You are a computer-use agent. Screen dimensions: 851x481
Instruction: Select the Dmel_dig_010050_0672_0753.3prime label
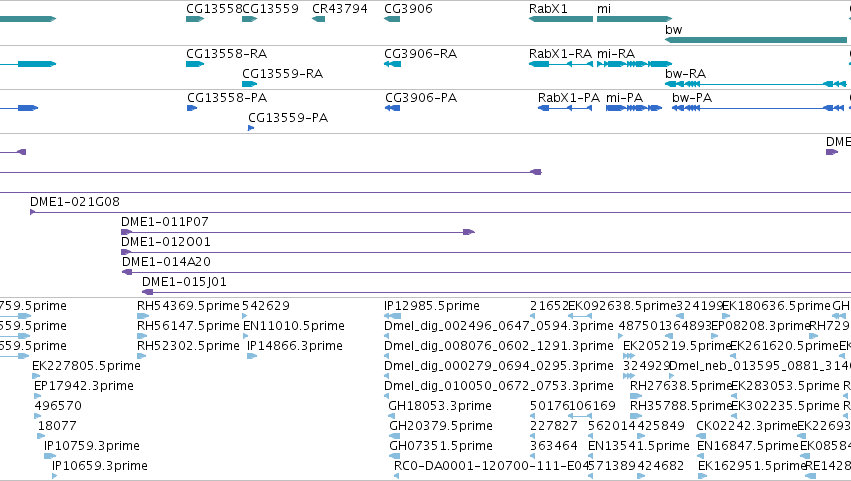pos(499,387)
